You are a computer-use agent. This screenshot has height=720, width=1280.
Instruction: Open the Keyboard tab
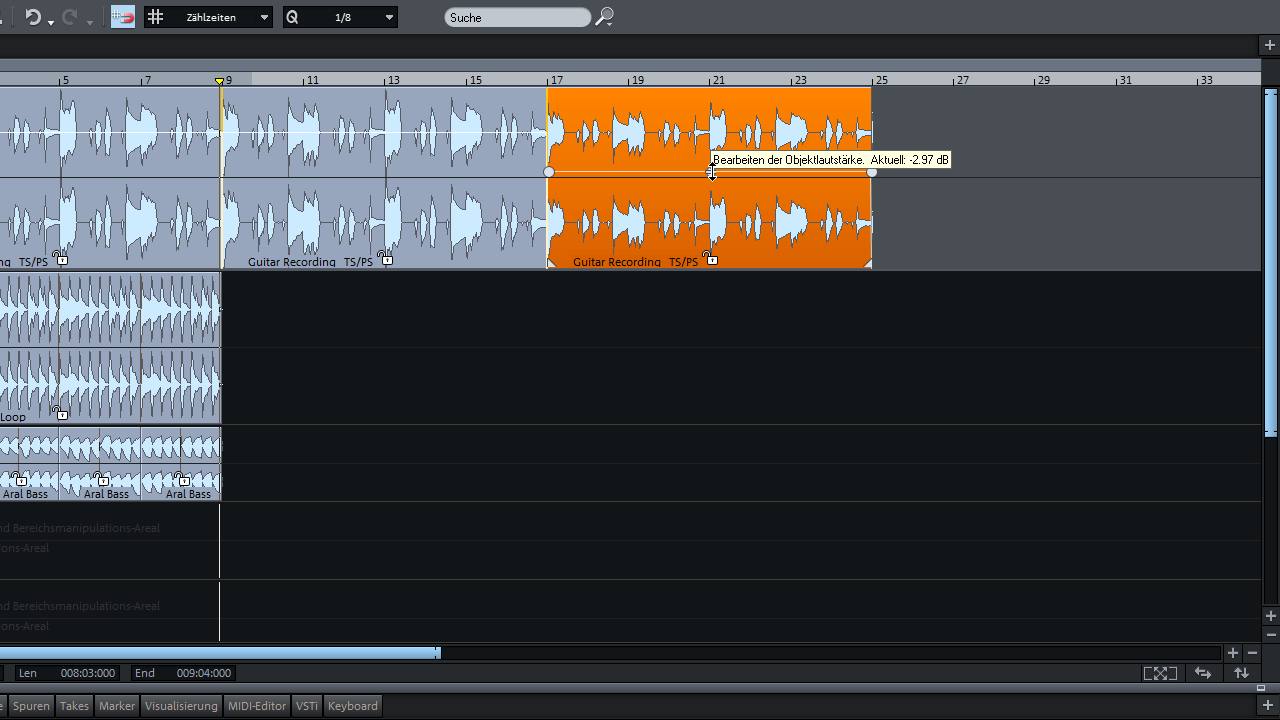(353, 706)
